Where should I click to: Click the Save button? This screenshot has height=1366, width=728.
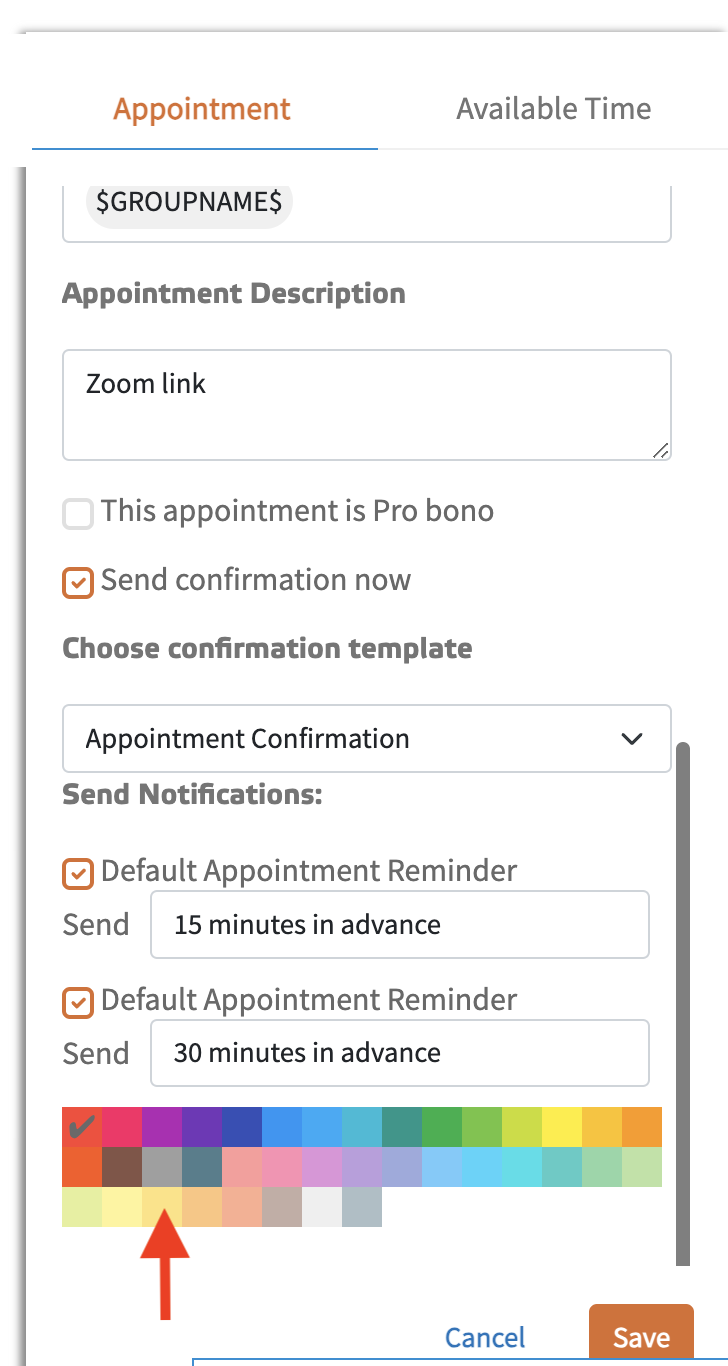coord(641,1337)
